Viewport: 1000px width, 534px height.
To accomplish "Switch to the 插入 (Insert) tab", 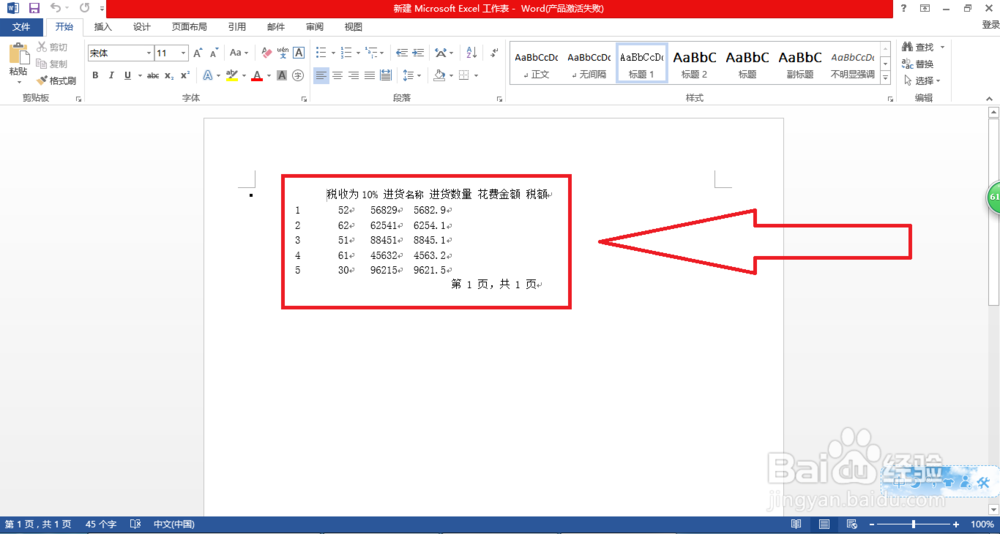I will click(103, 27).
